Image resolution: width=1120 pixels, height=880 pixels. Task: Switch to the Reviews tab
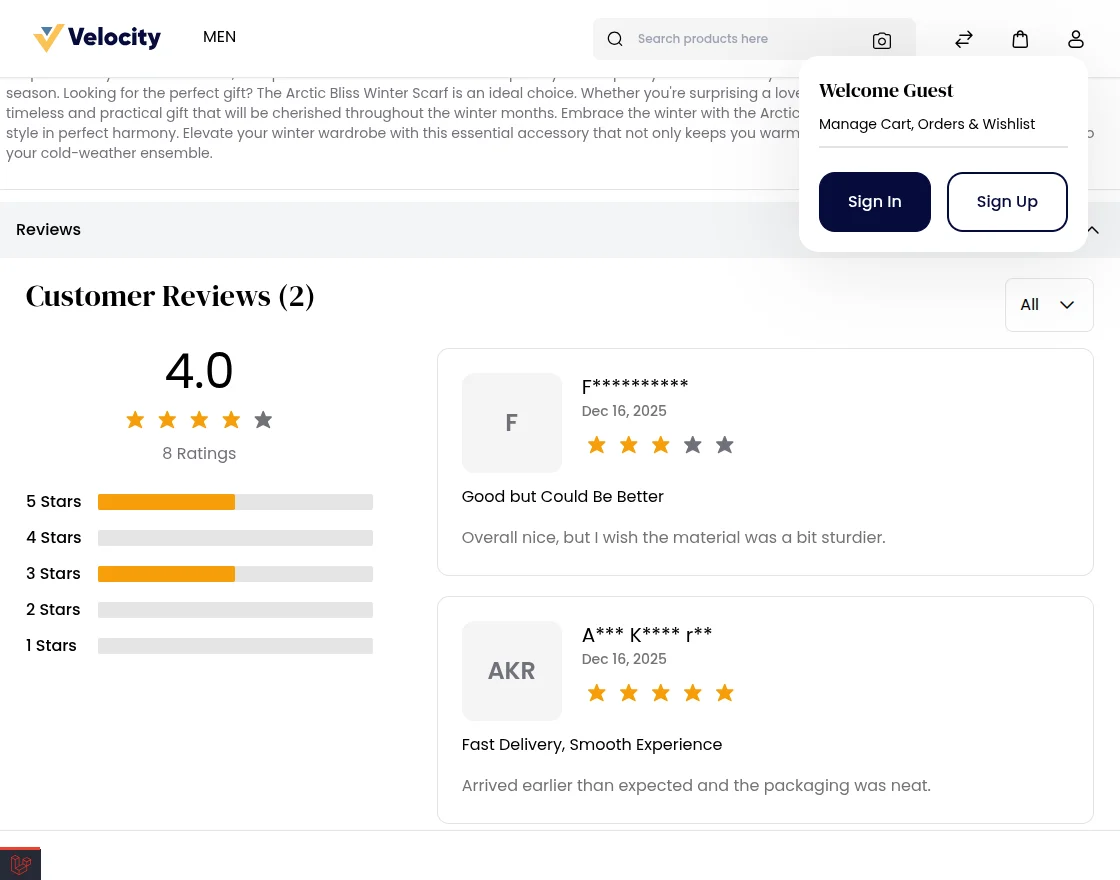[48, 229]
